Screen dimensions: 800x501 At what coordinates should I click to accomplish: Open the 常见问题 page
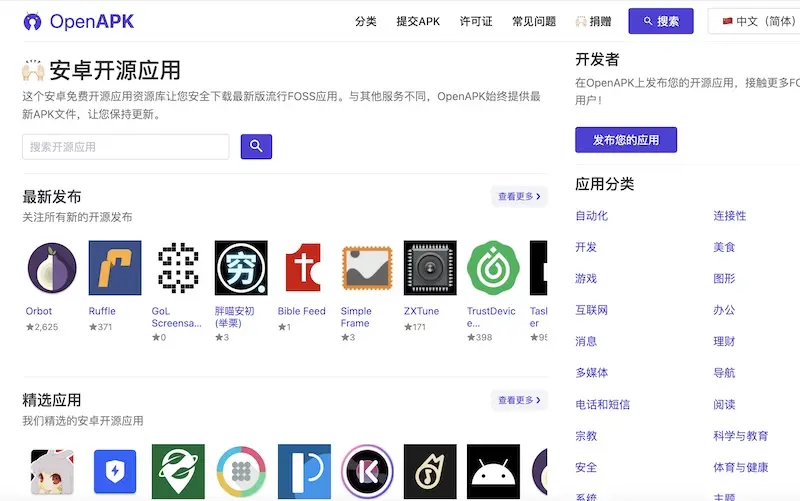click(534, 21)
